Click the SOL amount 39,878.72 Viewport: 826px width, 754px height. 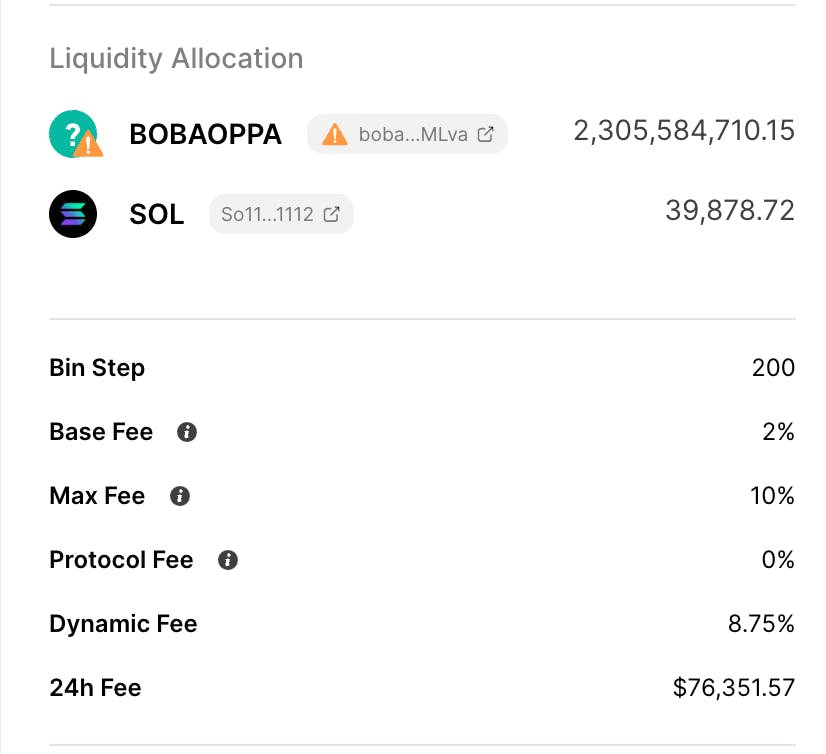click(730, 211)
